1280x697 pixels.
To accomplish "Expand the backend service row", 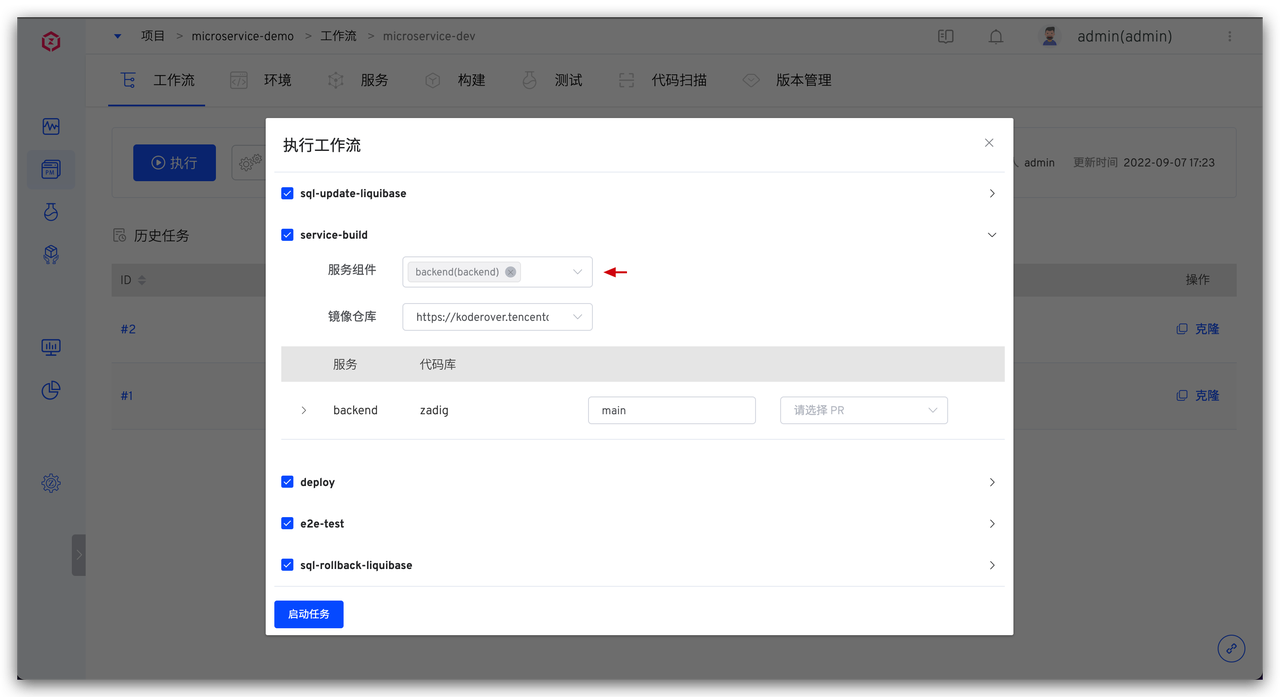I will (x=304, y=410).
